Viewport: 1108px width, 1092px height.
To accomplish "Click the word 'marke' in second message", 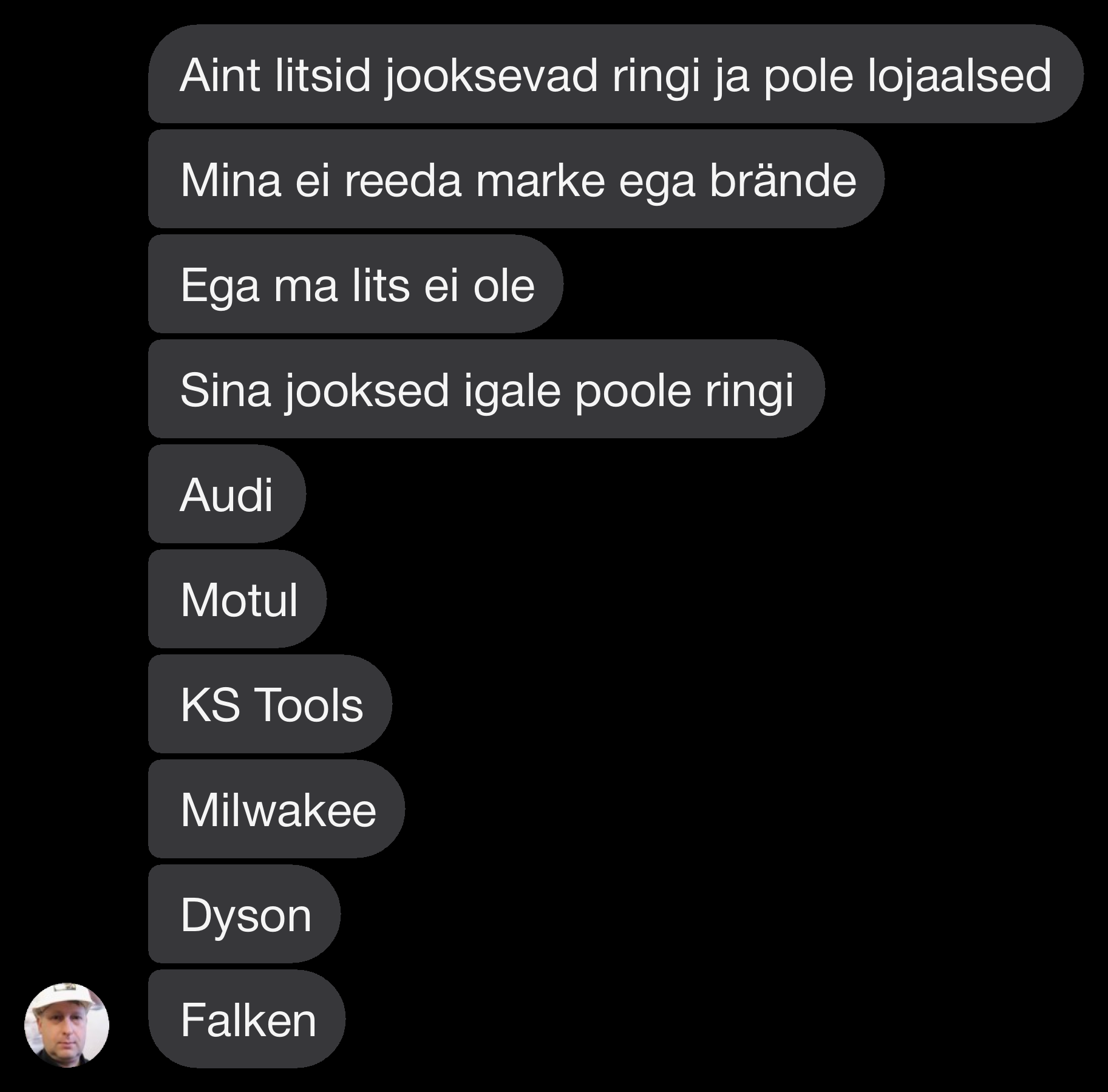I will [x=540, y=180].
